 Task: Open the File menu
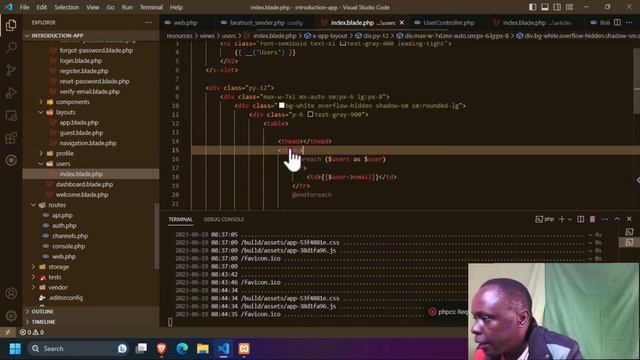click(x=24, y=7)
